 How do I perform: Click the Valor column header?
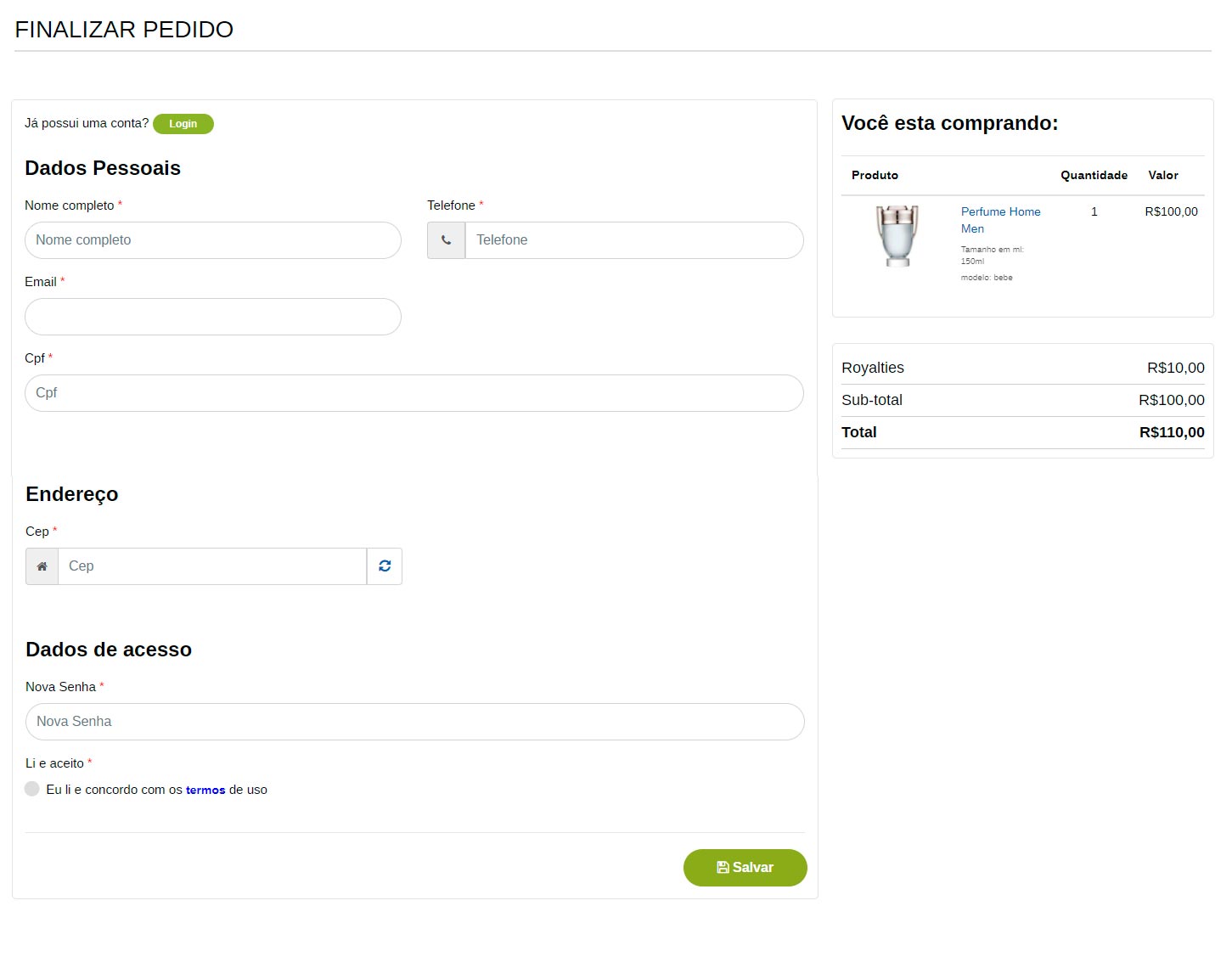(1162, 175)
